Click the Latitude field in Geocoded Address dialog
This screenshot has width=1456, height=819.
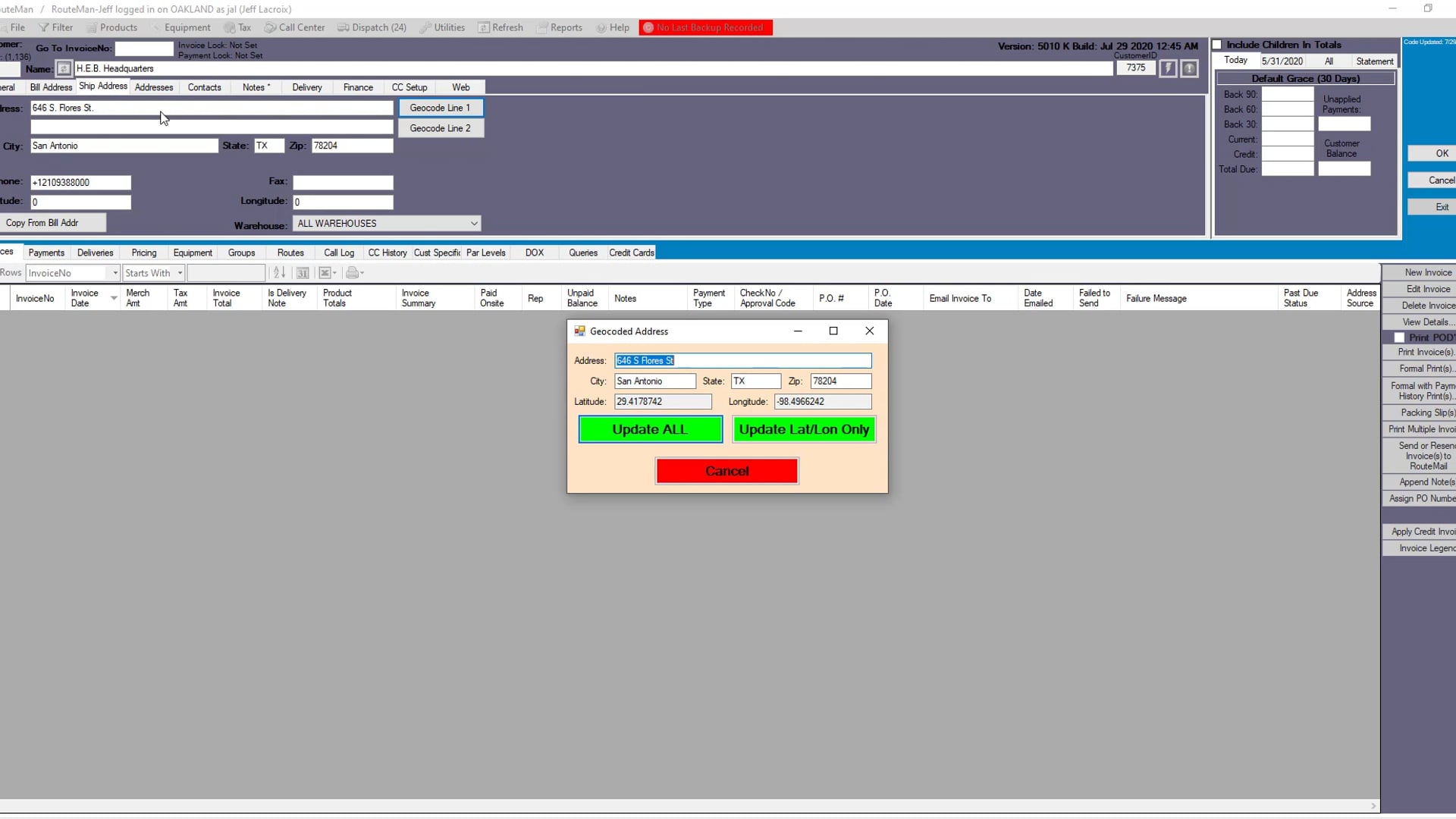click(663, 402)
